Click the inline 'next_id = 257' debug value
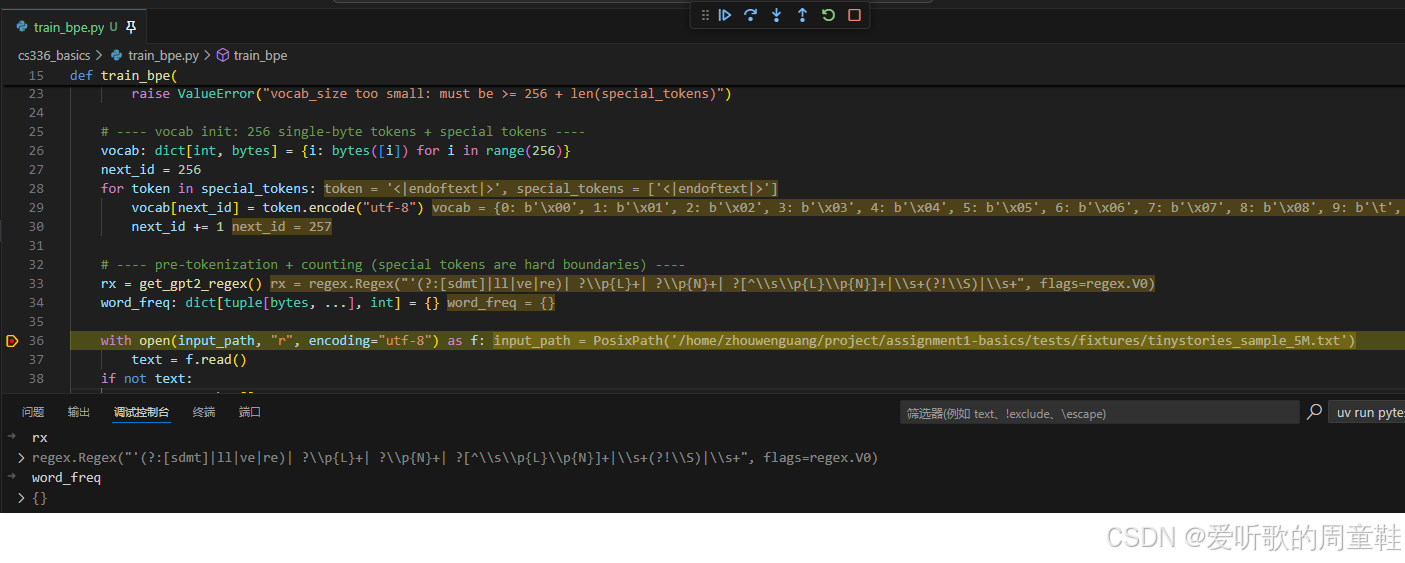 point(282,227)
